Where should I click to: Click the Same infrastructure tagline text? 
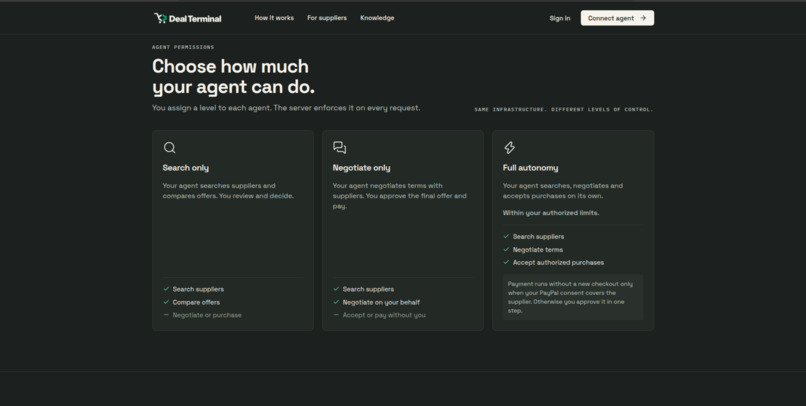coord(564,109)
